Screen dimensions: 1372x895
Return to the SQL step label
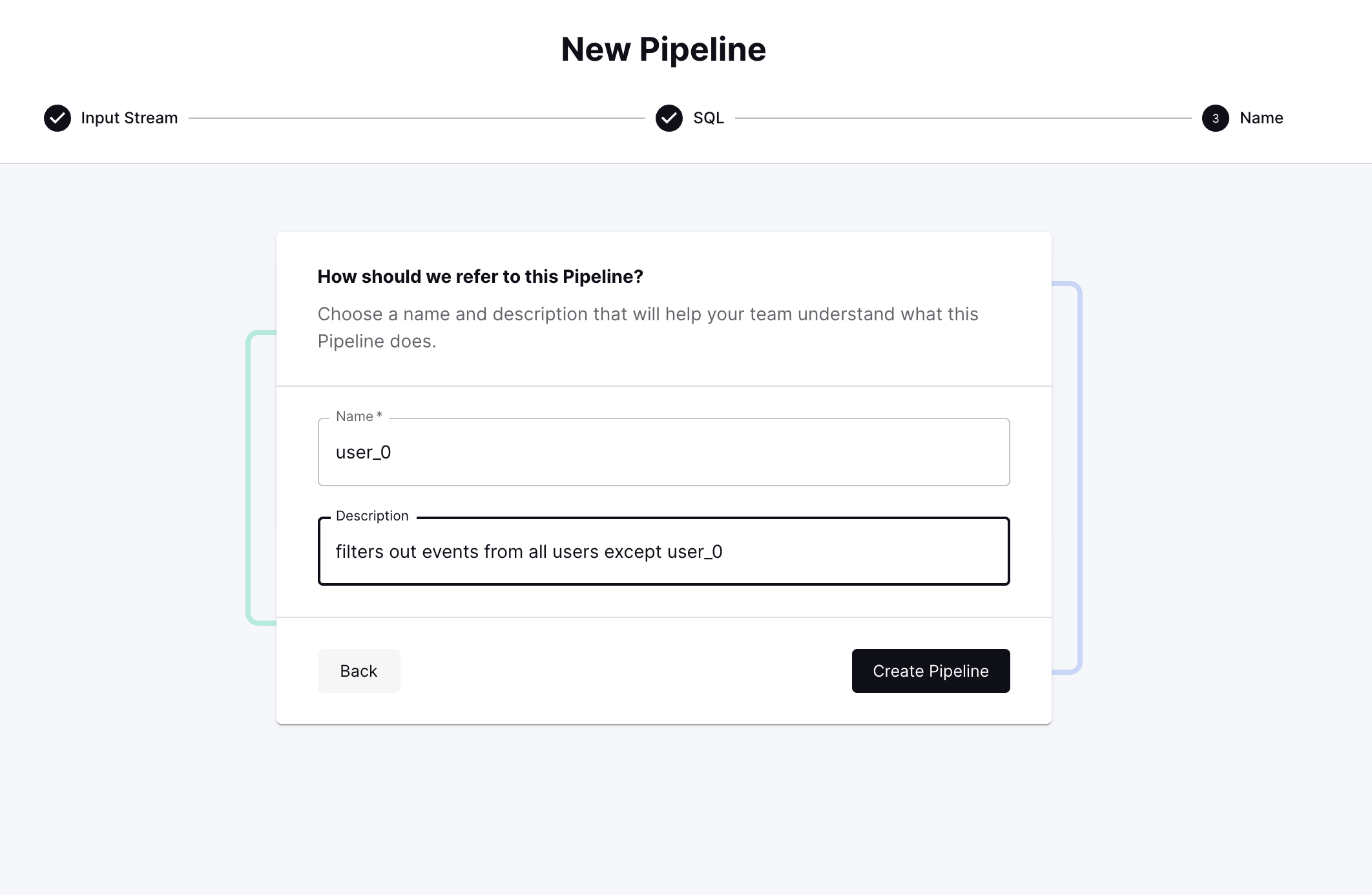(709, 118)
